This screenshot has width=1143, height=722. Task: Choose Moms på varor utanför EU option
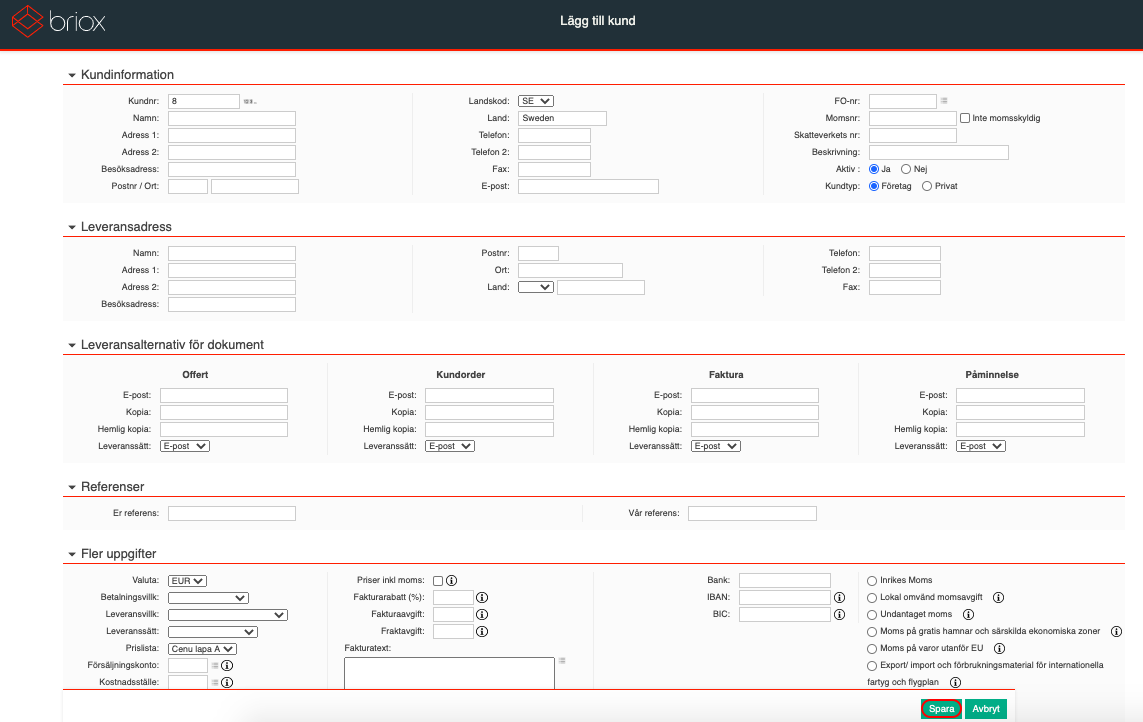pyautogui.click(x=872, y=649)
